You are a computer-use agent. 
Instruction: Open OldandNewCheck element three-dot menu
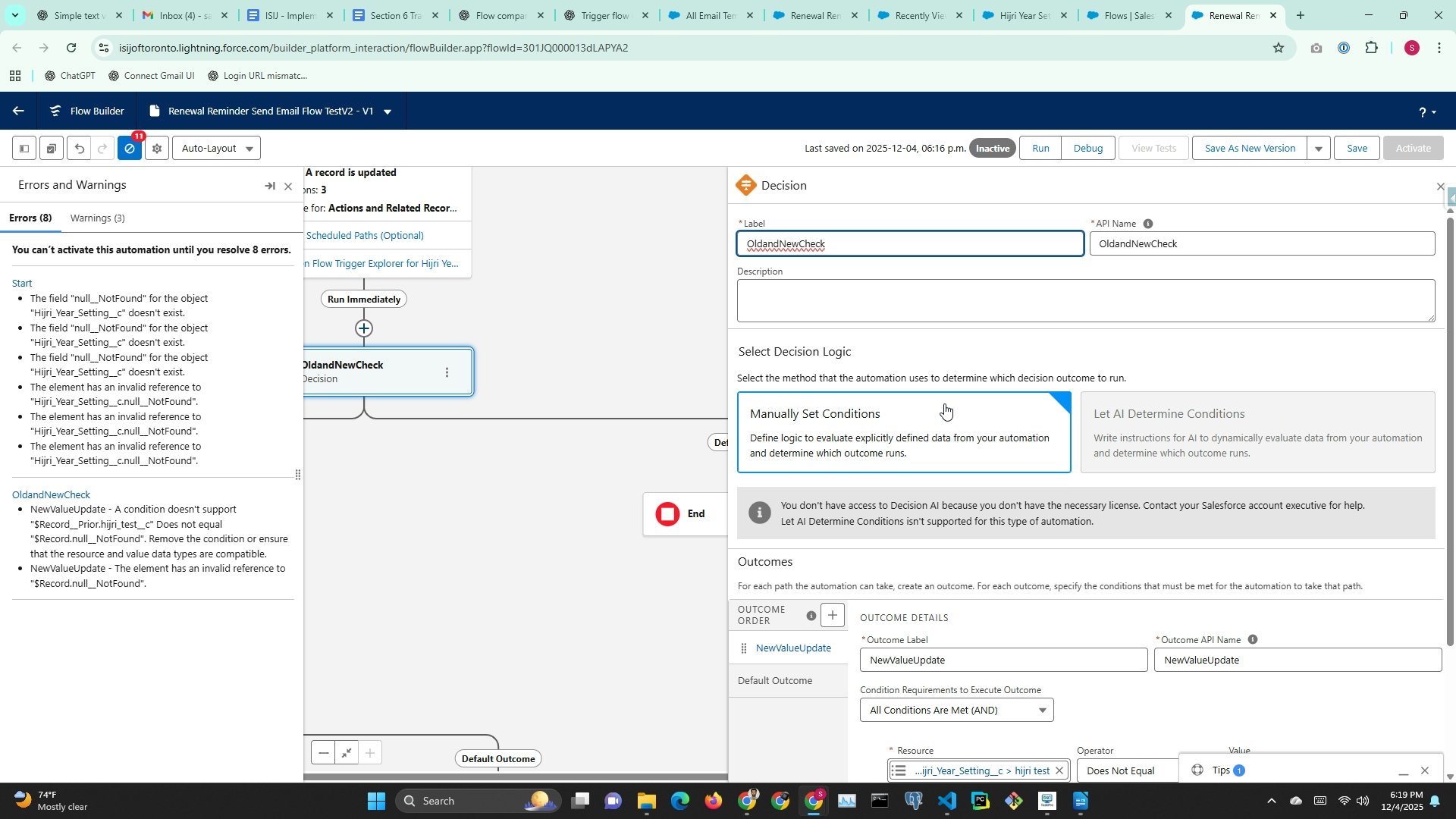[x=447, y=372]
